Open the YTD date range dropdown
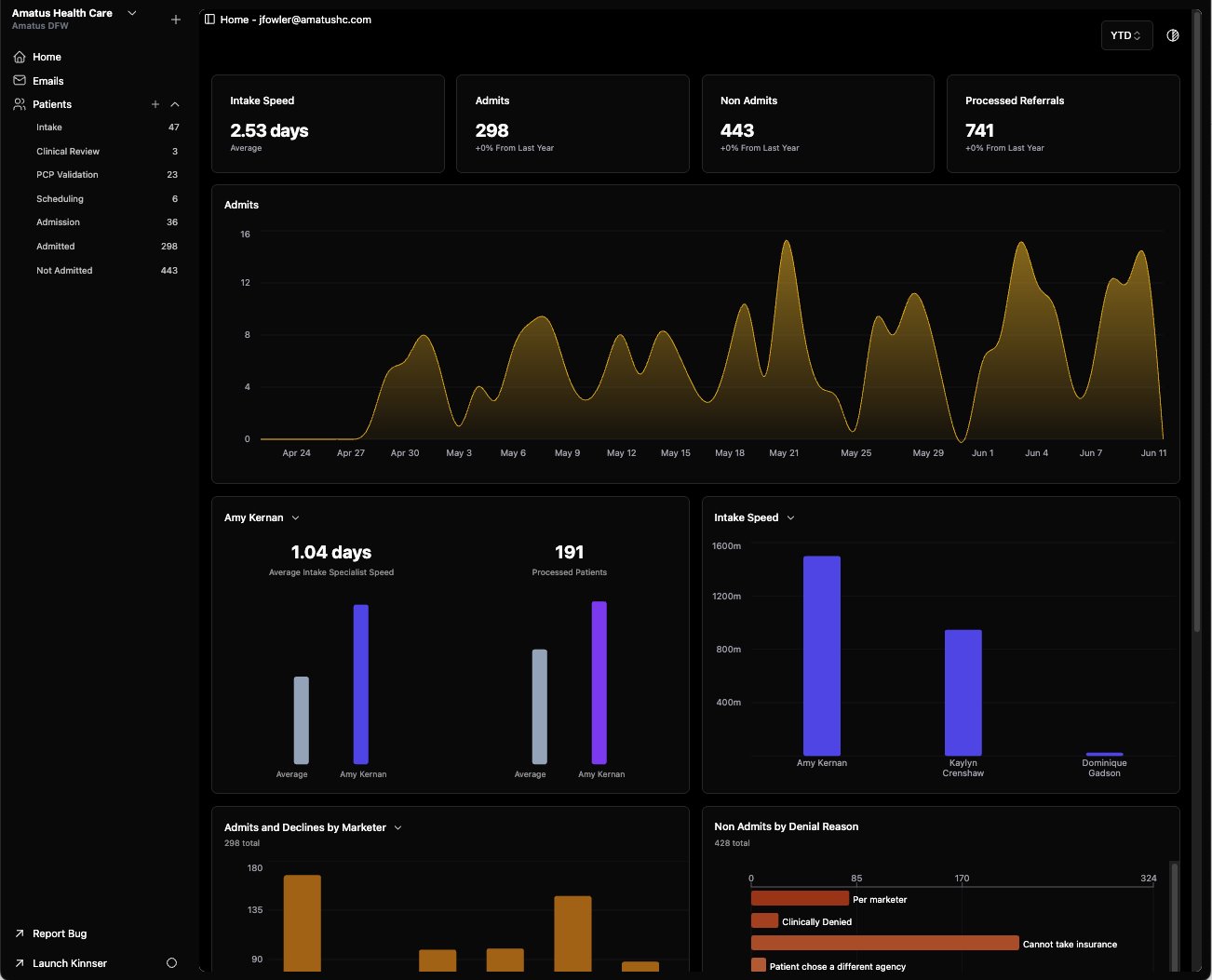The height and width of the screenshot is (980, 1212). pyautogui.click(x=1126, y=35)
